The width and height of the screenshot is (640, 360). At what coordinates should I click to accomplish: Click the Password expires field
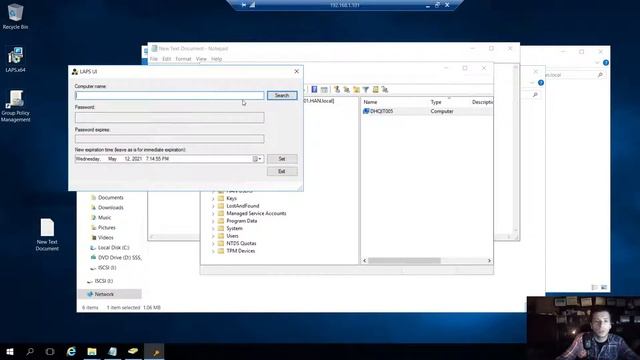click(169, 139)
